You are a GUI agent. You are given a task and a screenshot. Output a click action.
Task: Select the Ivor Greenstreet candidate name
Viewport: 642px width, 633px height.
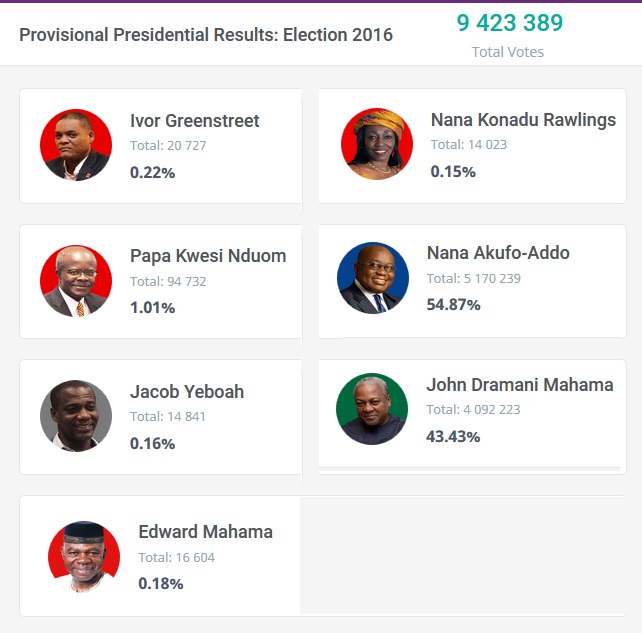pos(194,121)
